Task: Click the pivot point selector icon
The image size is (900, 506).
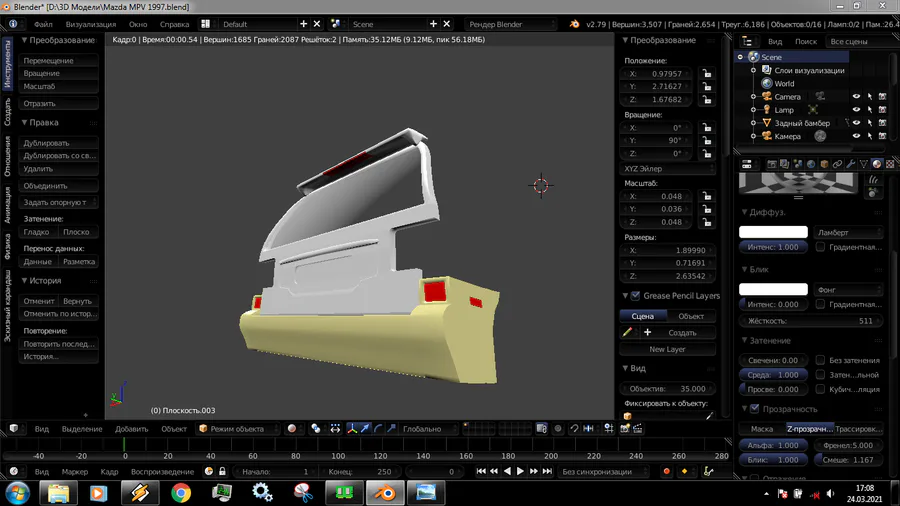Action: coord(316,429)
